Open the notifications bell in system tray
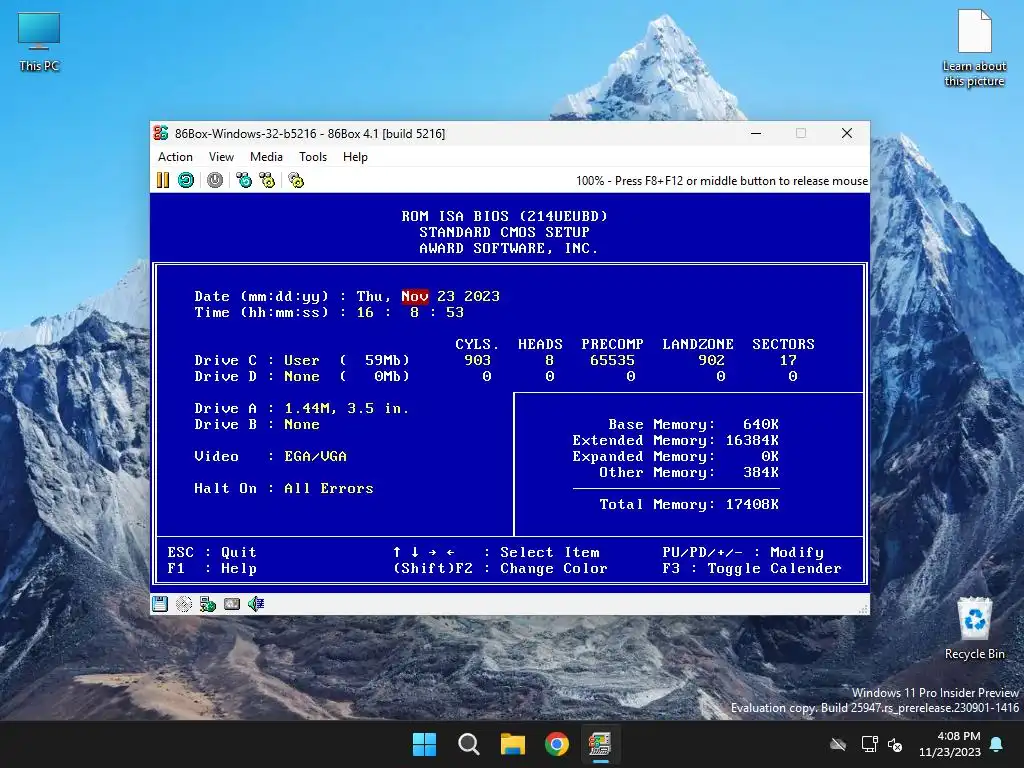 996,744
